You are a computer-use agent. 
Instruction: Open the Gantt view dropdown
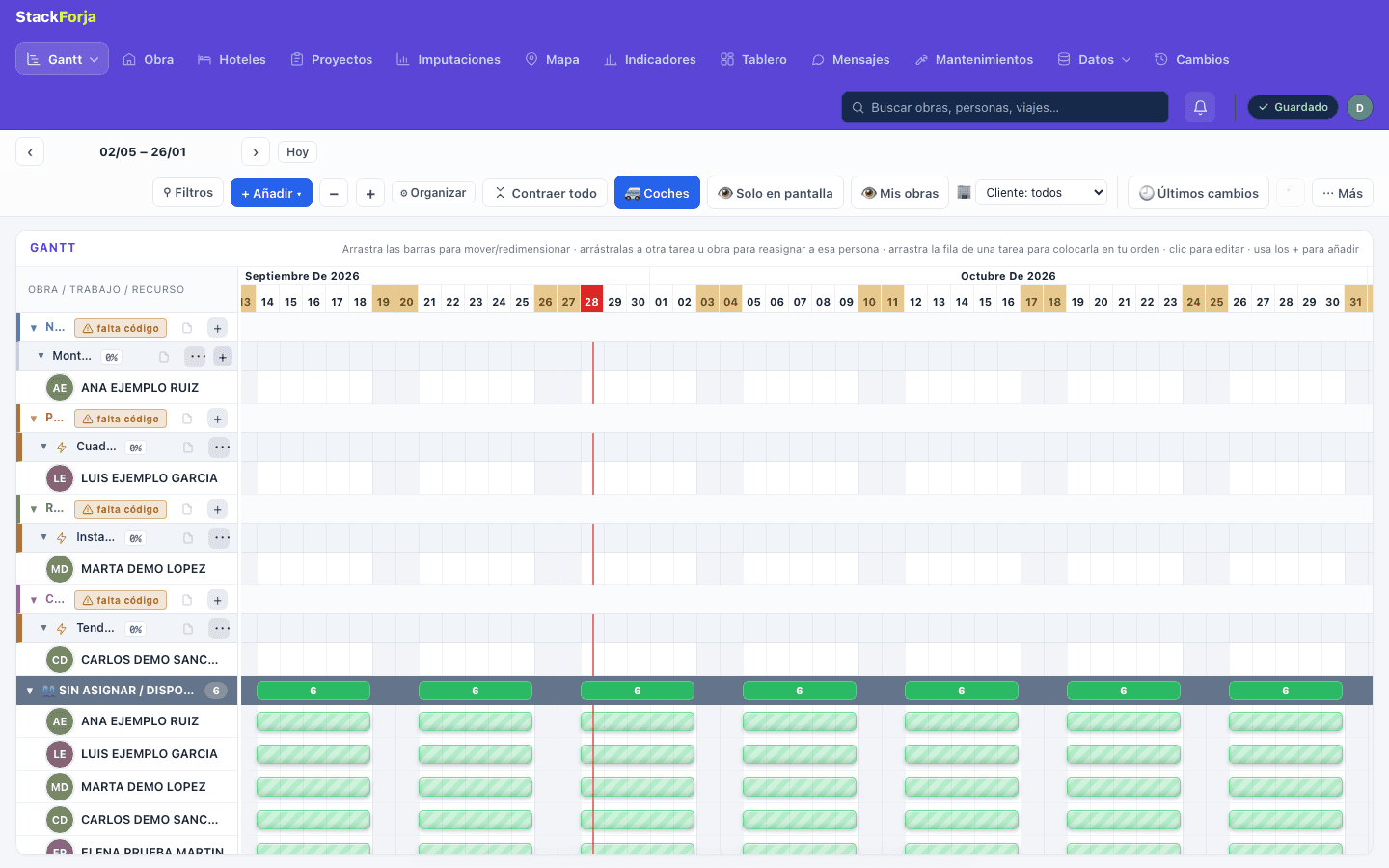point(62,59)
